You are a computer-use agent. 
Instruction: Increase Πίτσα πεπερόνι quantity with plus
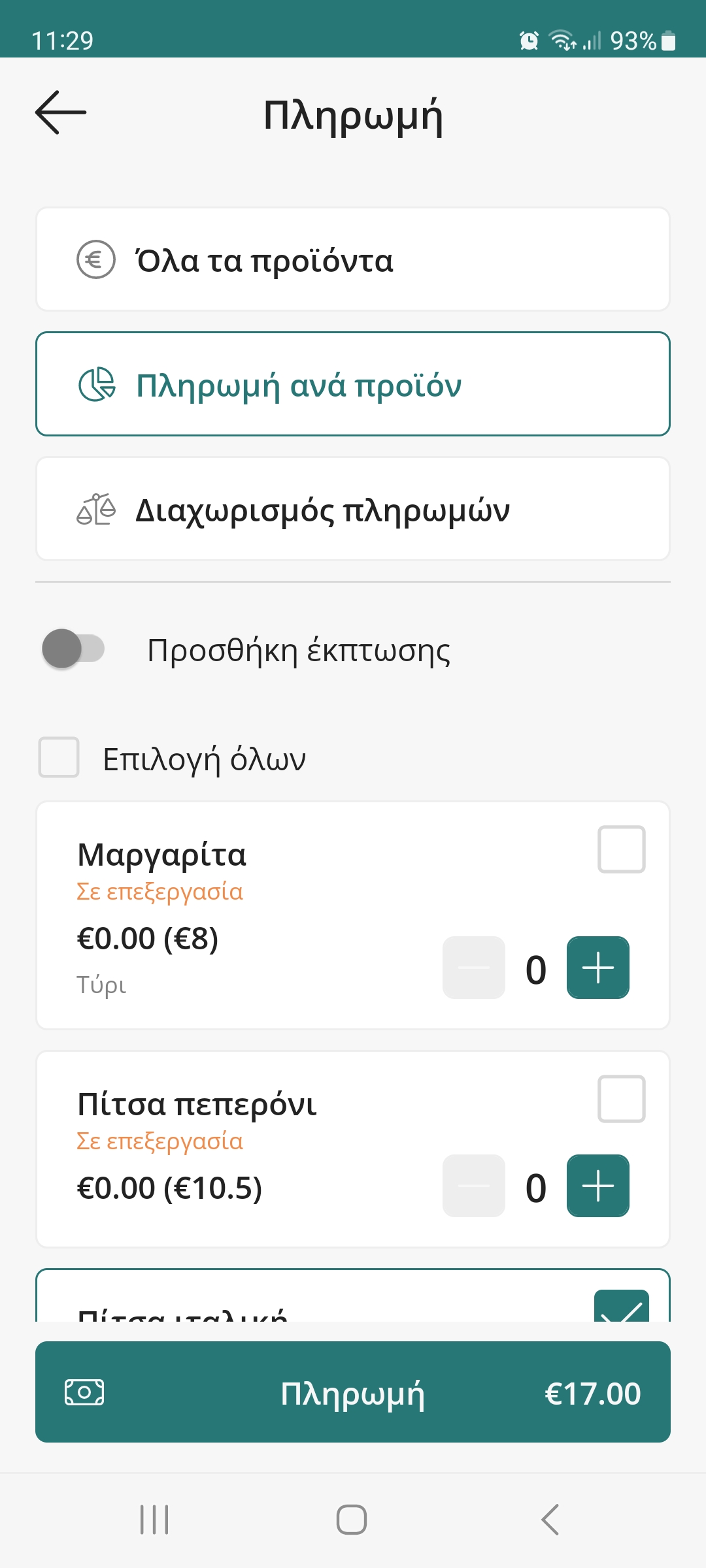click(597, 1186)
